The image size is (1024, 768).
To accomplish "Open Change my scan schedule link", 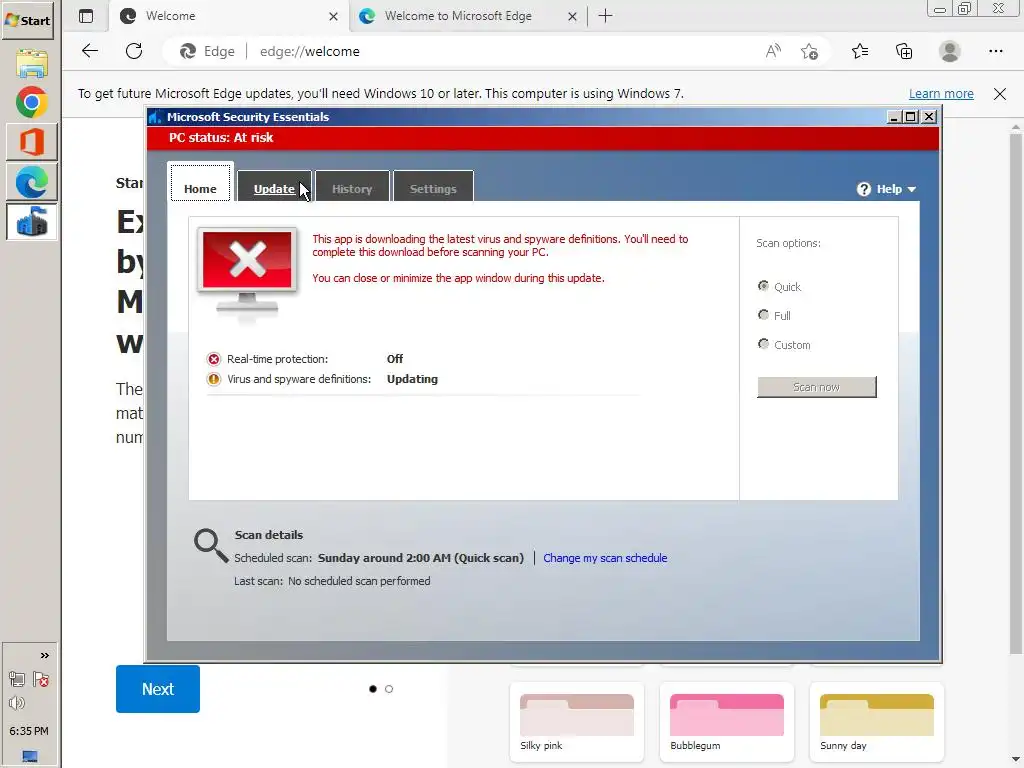I will [605, 558].
